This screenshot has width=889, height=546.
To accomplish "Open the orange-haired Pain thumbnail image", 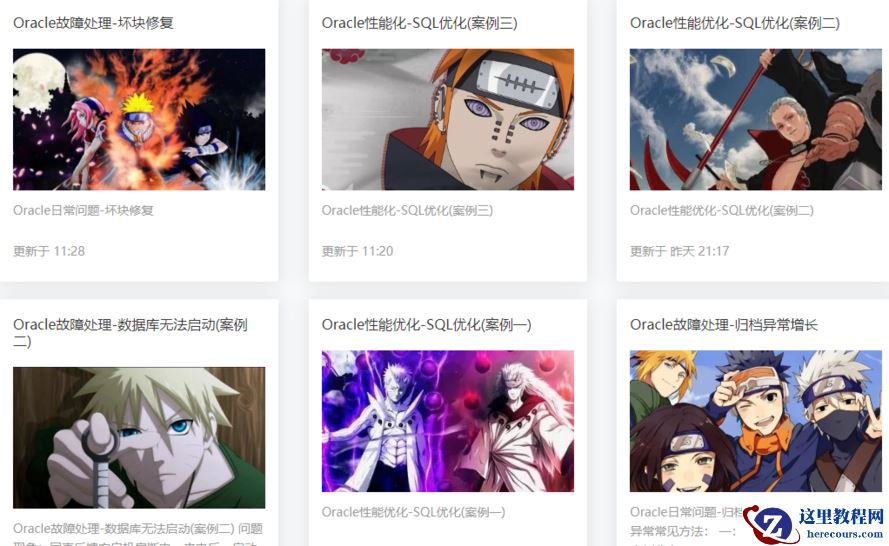I will (447, 119).
